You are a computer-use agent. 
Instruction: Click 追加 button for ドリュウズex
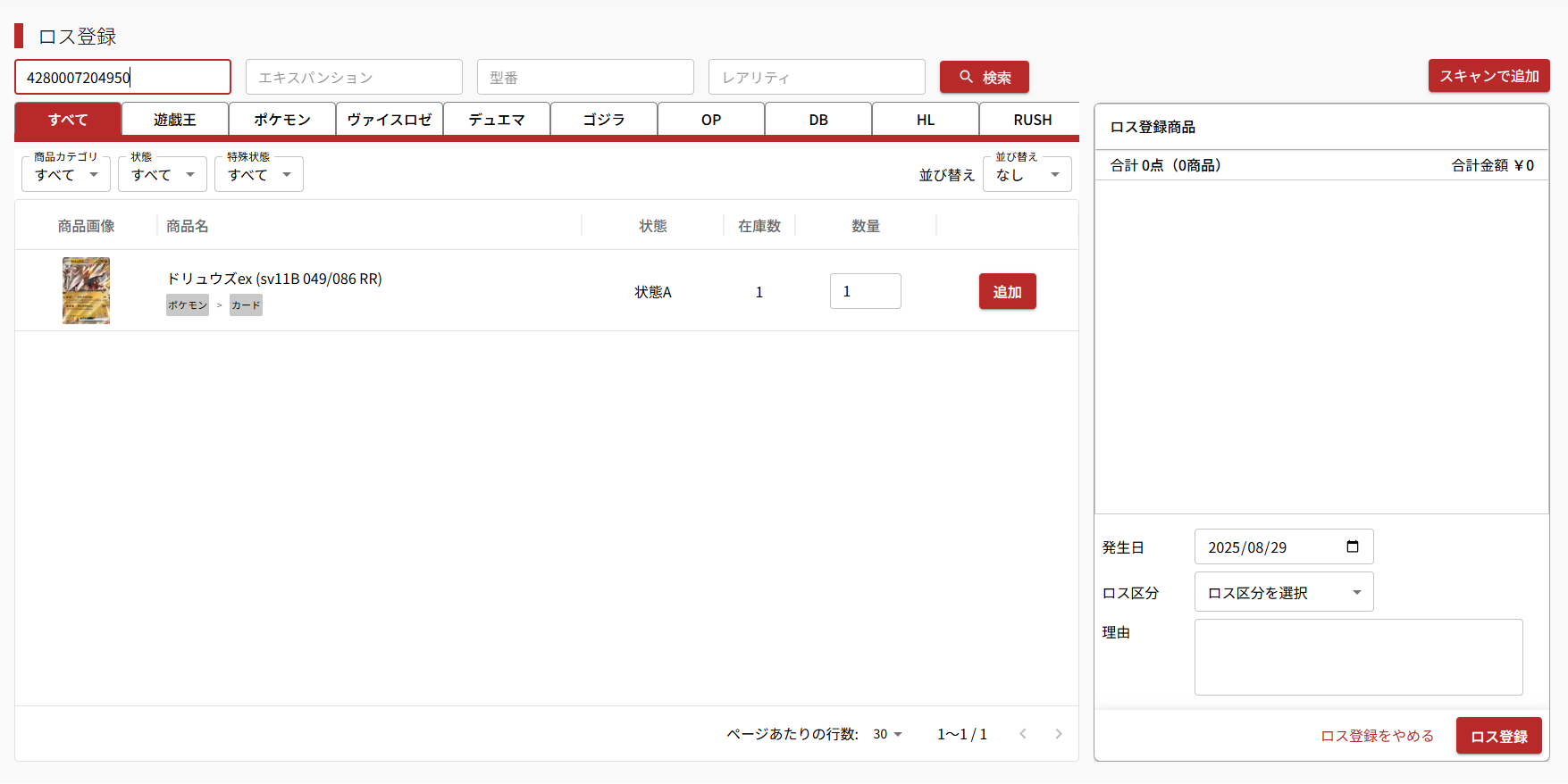[1007, 292]
